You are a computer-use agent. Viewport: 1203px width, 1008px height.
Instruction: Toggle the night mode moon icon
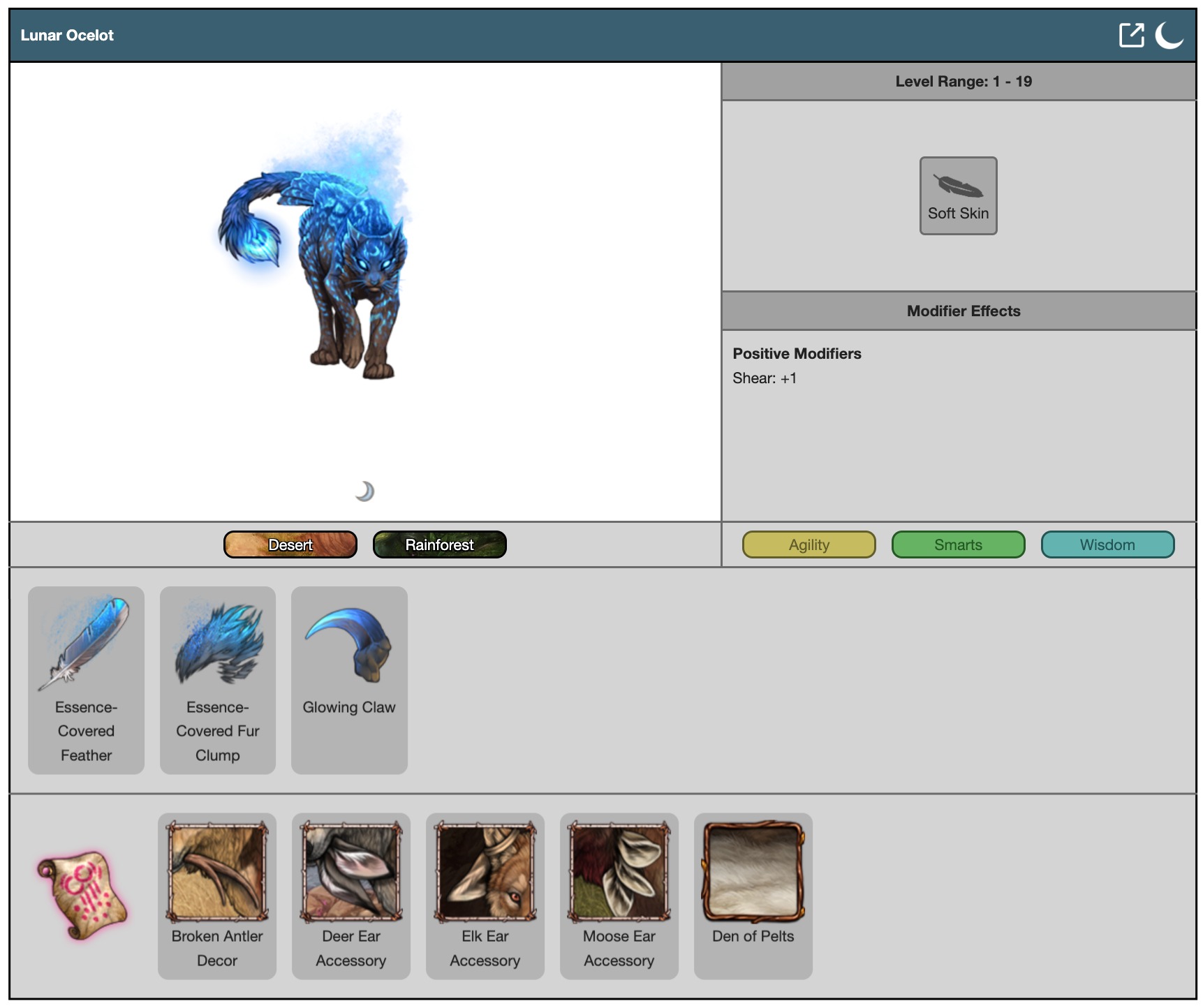pos(1169,35)
